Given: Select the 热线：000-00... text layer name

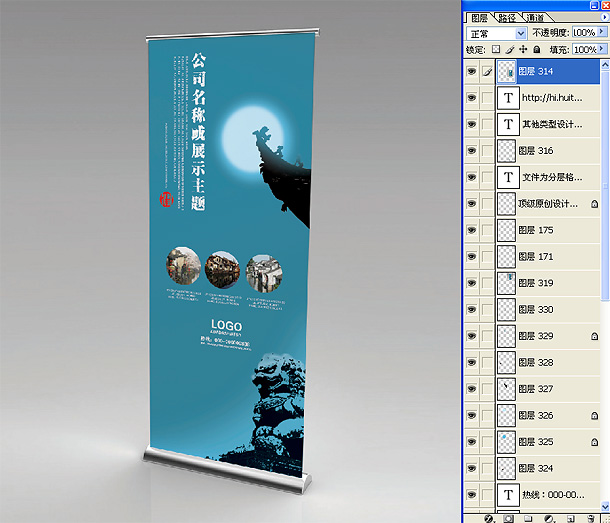Looking at the screenshot, I should (553, 495).
